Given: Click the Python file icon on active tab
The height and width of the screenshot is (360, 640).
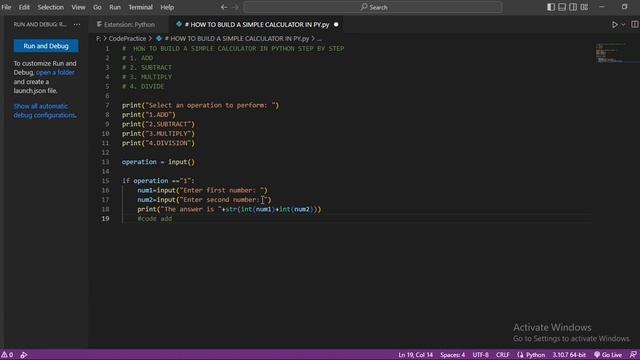Looking at the screenshot, I should (x=179, y=24).
